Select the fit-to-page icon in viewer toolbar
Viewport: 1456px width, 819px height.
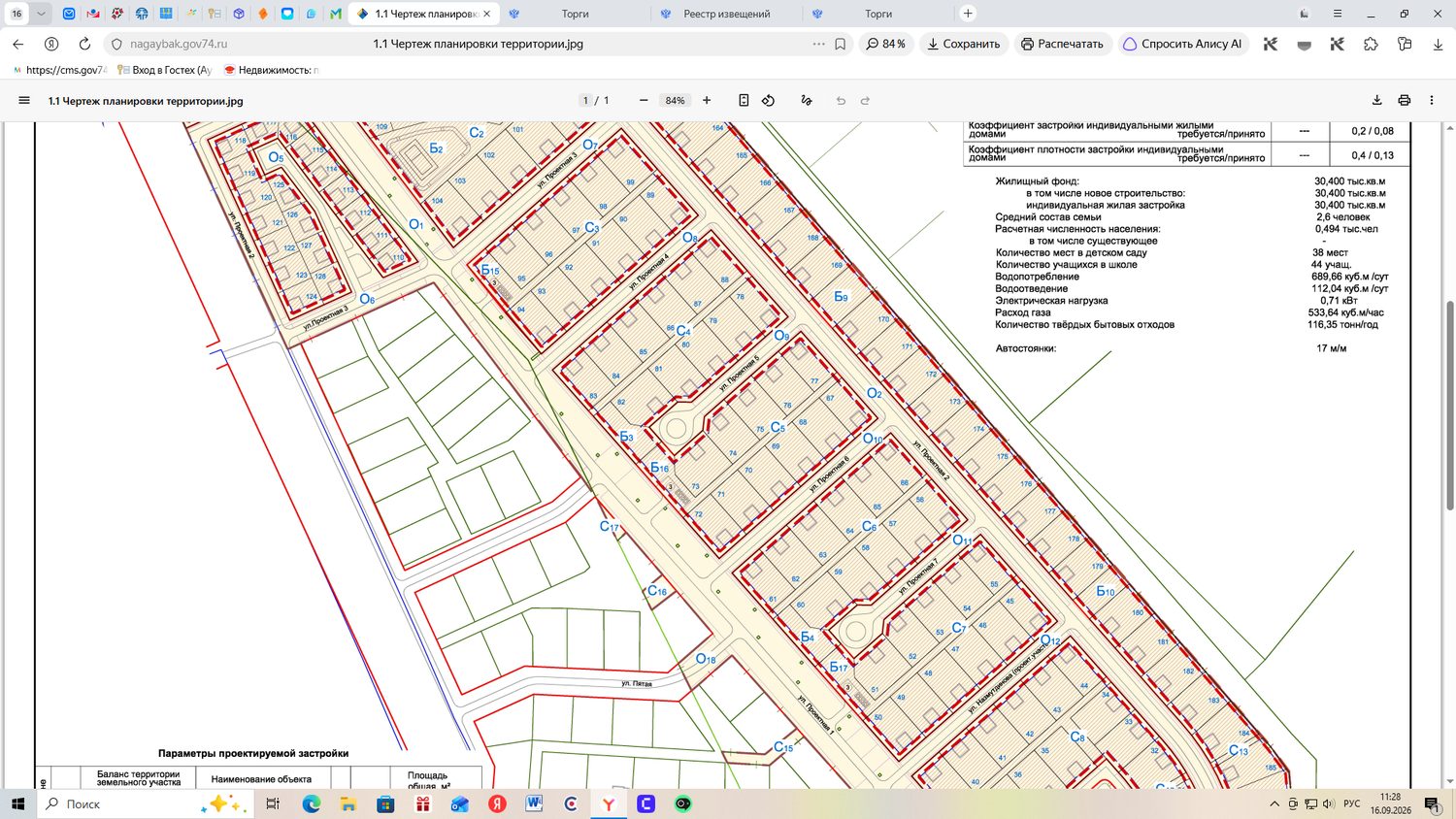pyautogui.click(x=744, y=100)
